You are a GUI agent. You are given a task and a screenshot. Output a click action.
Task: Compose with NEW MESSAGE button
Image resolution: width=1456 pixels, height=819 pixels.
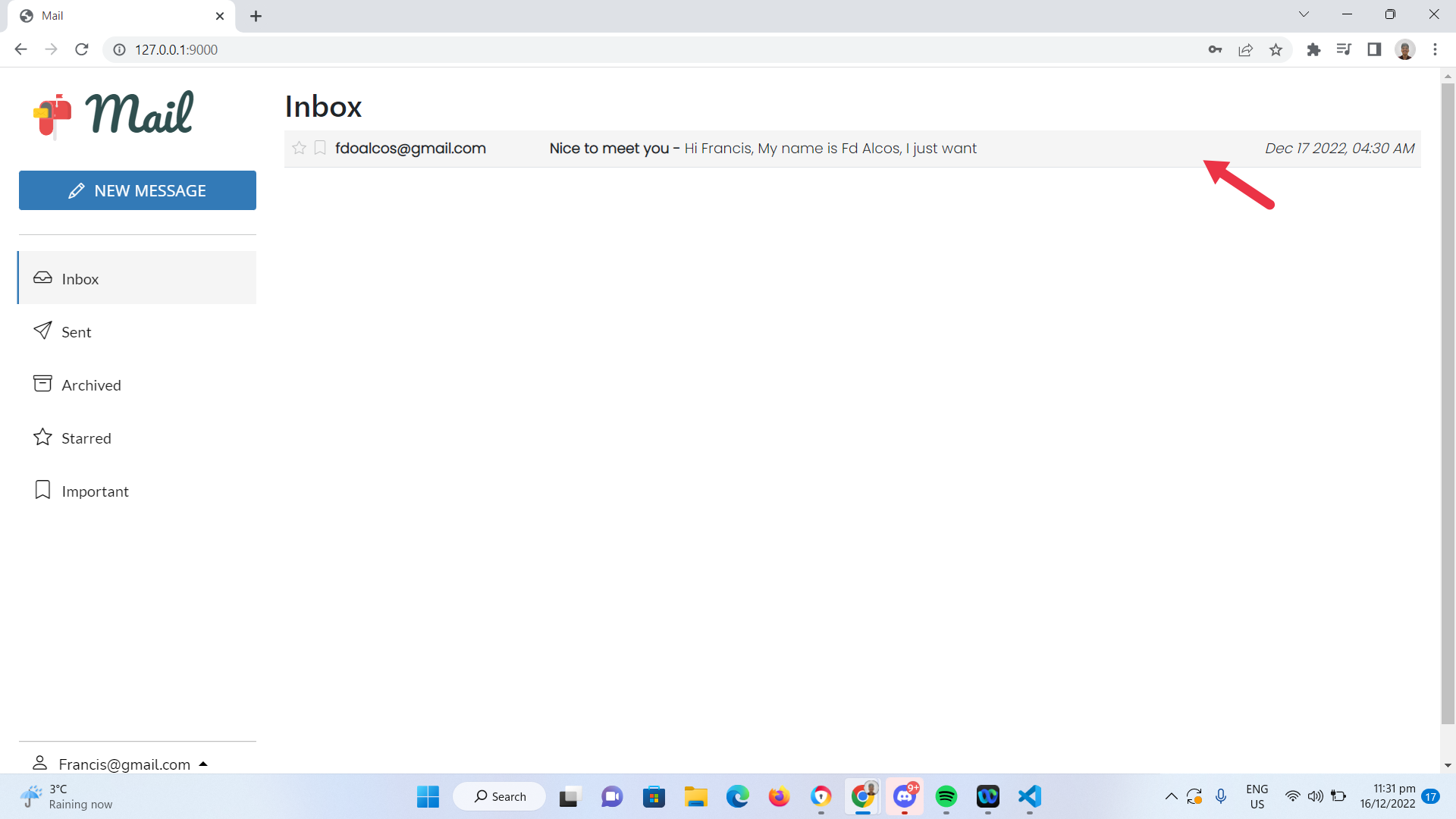137,190
